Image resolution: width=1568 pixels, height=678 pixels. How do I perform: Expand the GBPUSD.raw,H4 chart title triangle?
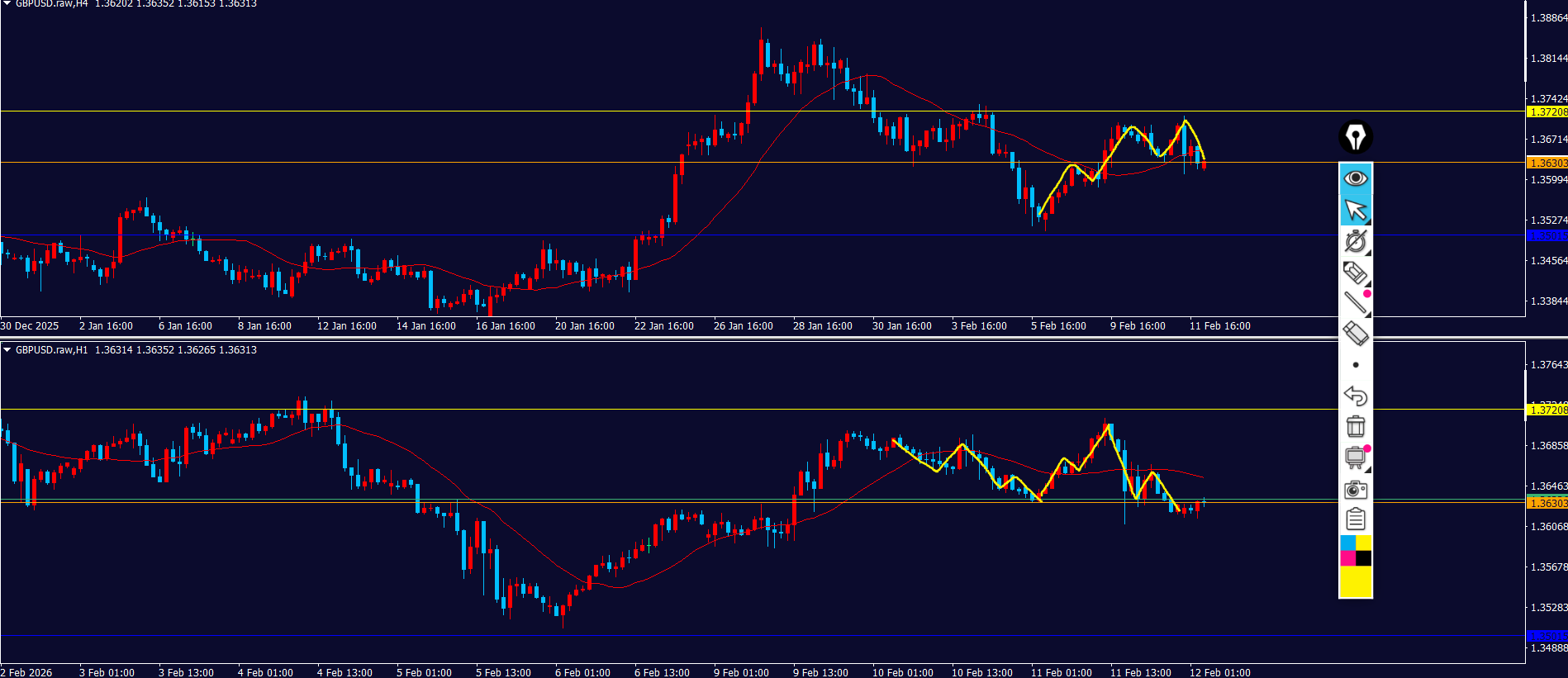point(7,3)
